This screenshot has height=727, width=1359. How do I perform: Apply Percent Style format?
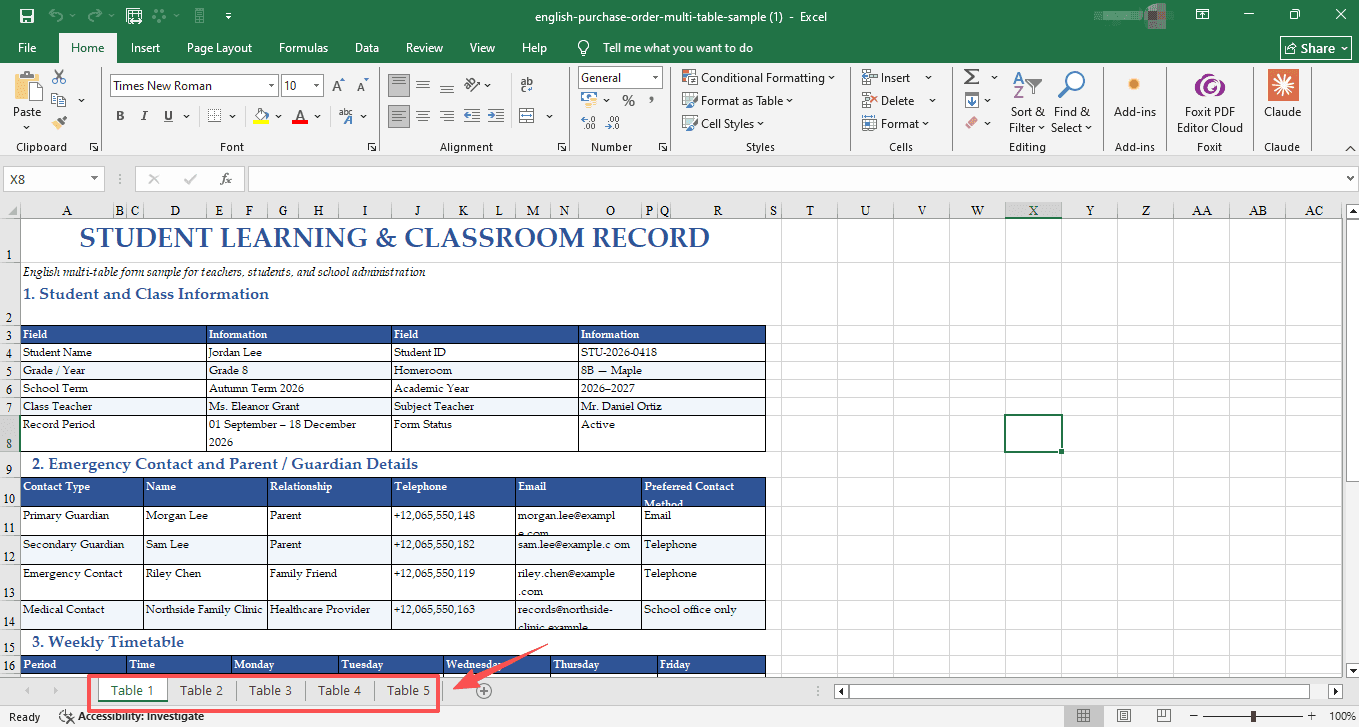(628, 100)
